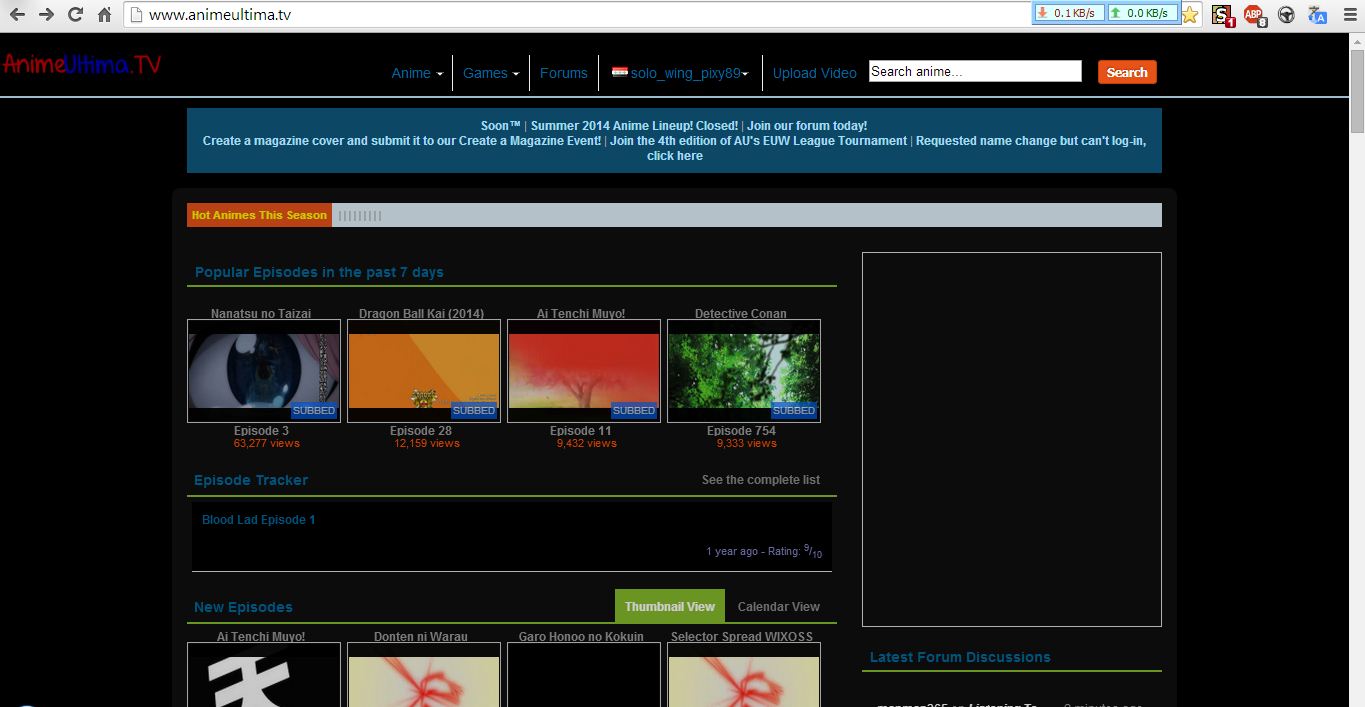This screenshot has height=707, width=1365.
Task: Expand the Games dropdown menu
Action: (x=490, y=73)
